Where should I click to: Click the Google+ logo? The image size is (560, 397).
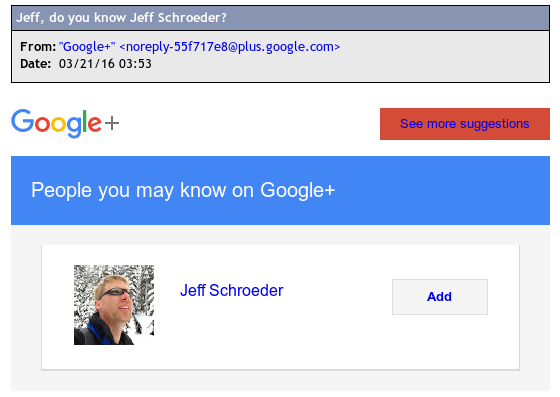[x=65, y=123]
